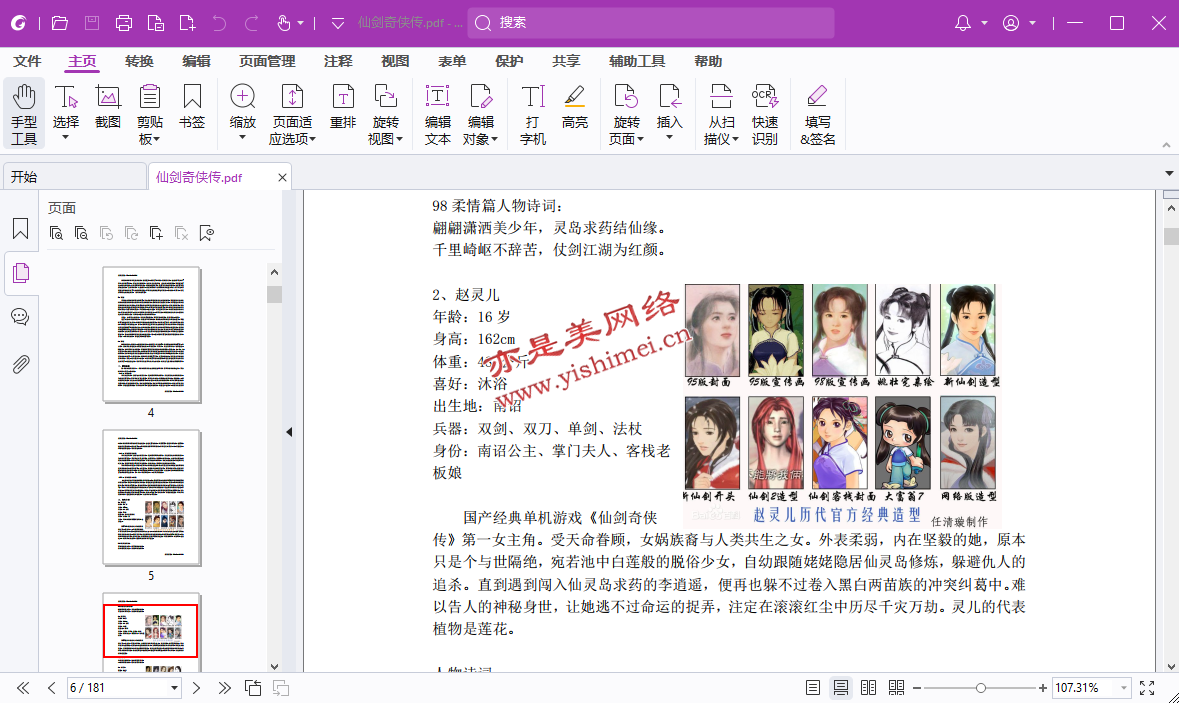Open the notifications bell
1179x703 pixels.
pyautogui.click(x=962, y=23)
